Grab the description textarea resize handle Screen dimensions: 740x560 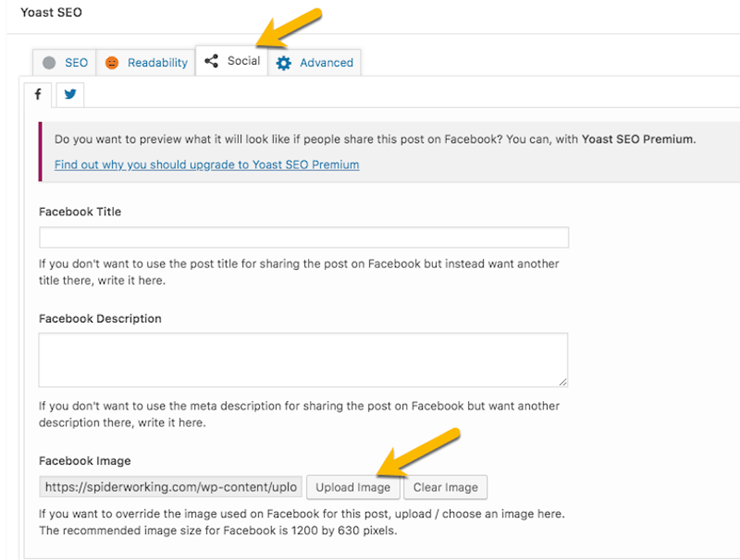point(563,382)
